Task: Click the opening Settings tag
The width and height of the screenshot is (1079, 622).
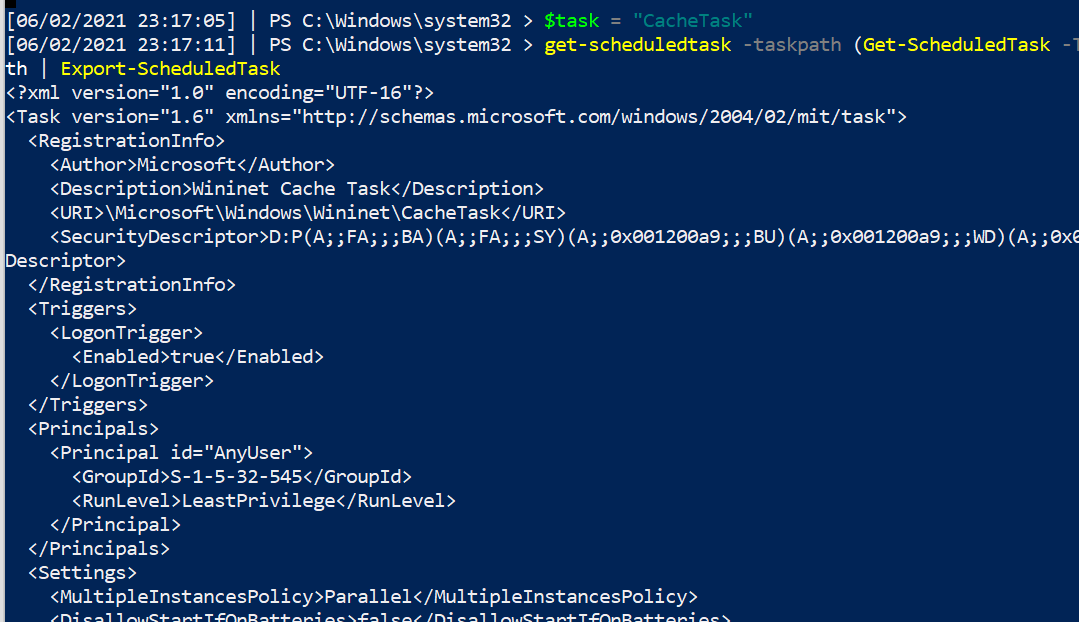Action: [x=82, y=573]
